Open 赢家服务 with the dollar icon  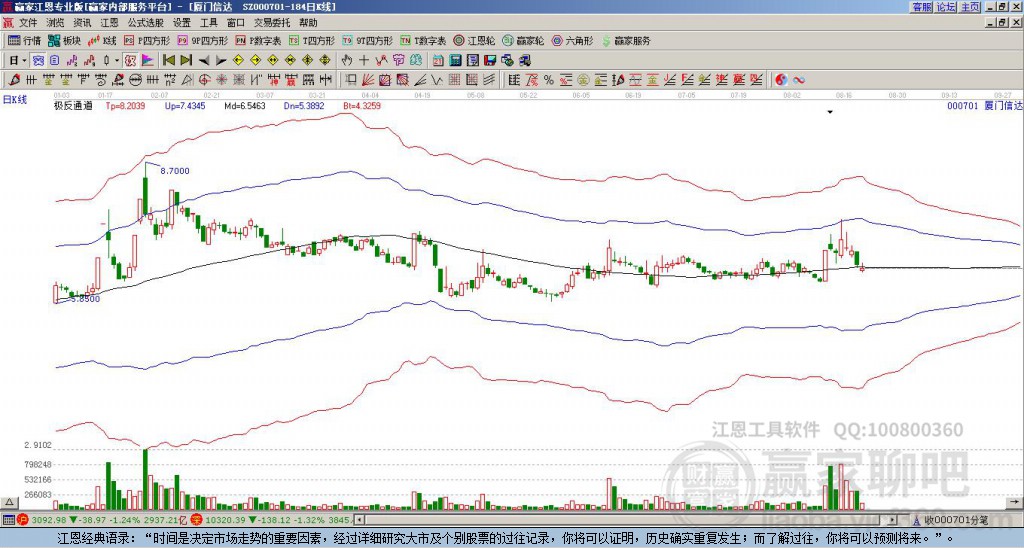click(626, 40)
